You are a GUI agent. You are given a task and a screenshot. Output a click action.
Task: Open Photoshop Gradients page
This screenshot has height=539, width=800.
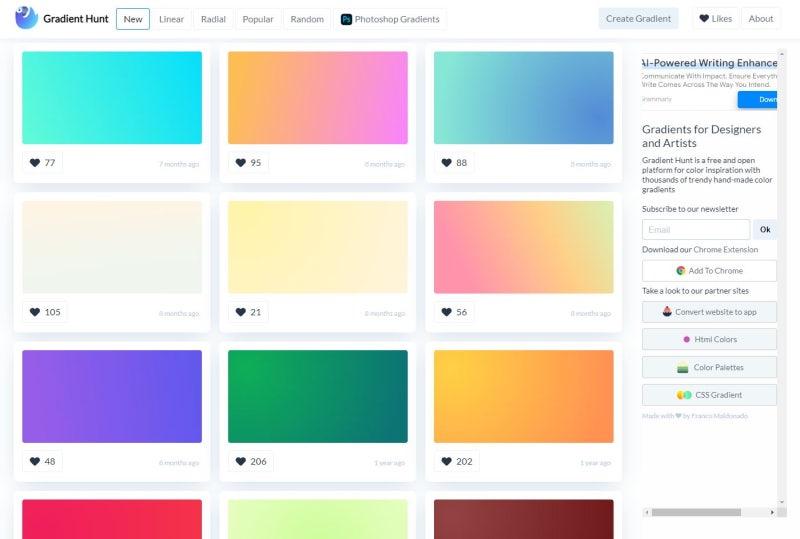pyautogui.click(x=390, y=19)
